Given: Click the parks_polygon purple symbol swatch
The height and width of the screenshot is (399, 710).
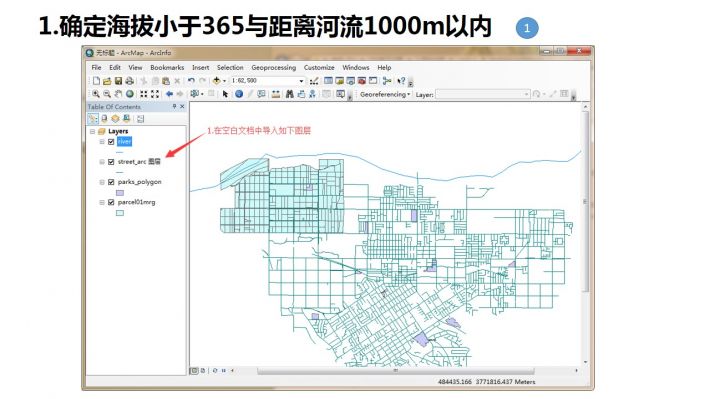Looking at the screenshot, I should coord(120,193).
